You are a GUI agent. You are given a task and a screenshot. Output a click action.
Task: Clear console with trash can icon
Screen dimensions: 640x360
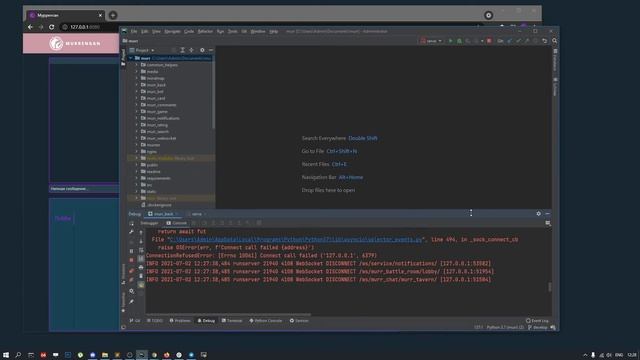click(141, 276)
